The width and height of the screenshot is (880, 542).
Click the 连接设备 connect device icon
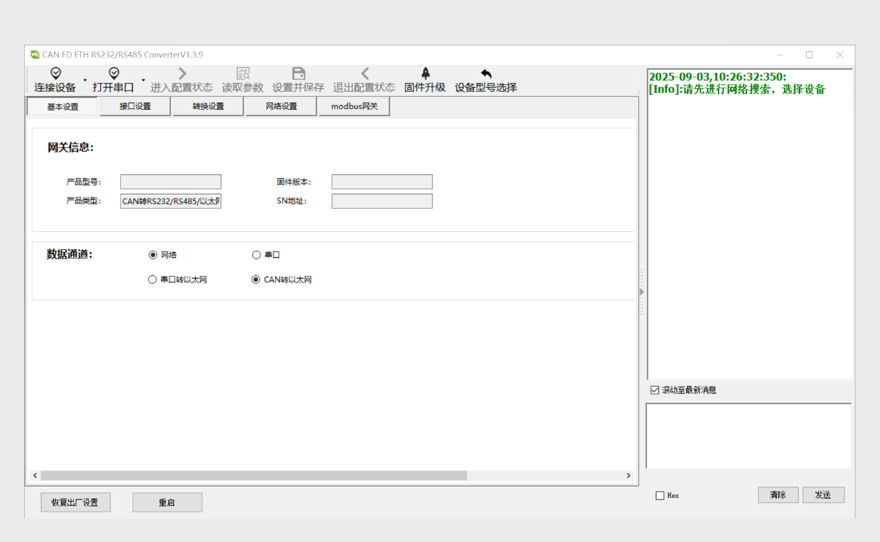point(55,74)
